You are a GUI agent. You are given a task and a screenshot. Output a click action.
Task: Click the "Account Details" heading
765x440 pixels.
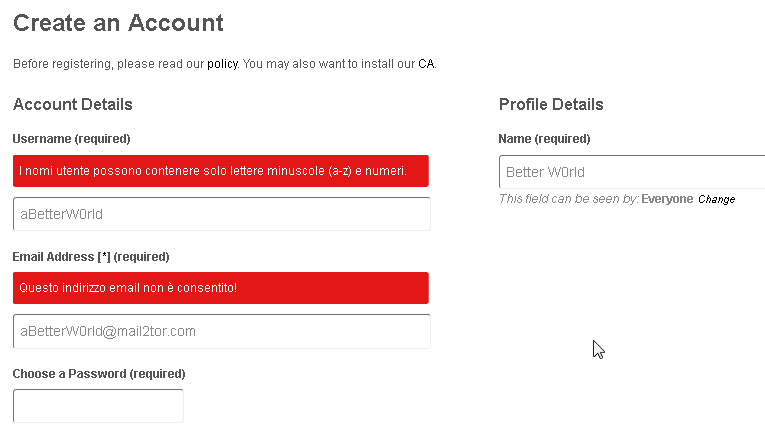(73, 104)
